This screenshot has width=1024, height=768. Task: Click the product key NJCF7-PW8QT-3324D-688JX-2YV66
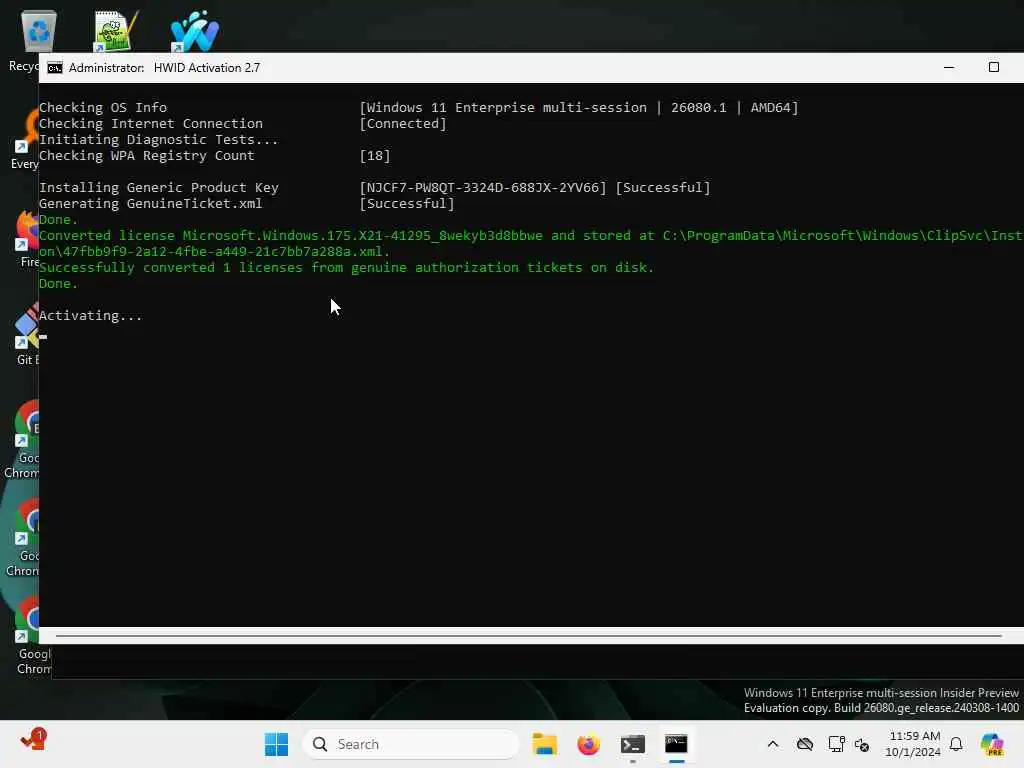coord(483,187)
